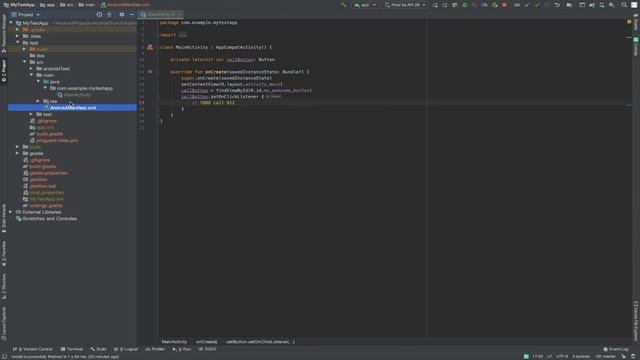Select the java folder in tree
The image size is (640, 360).
point(51,82)
